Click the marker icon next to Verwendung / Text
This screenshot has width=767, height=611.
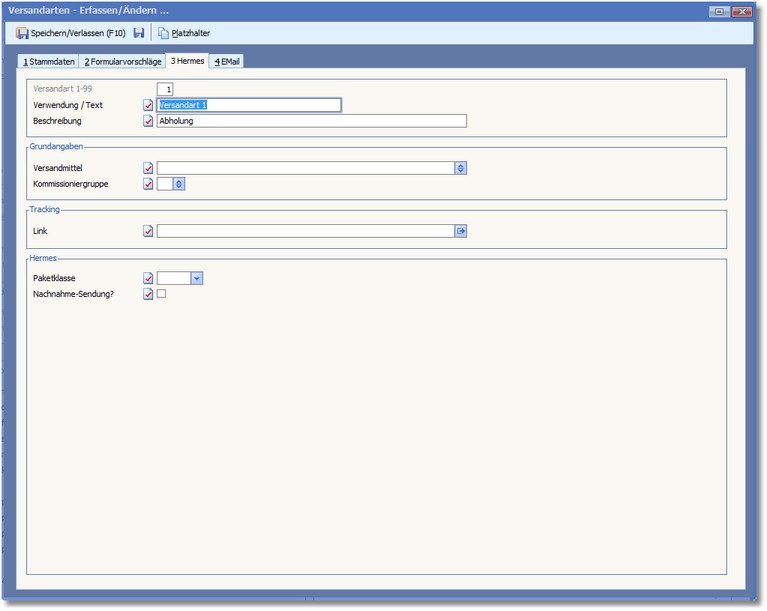149,105
